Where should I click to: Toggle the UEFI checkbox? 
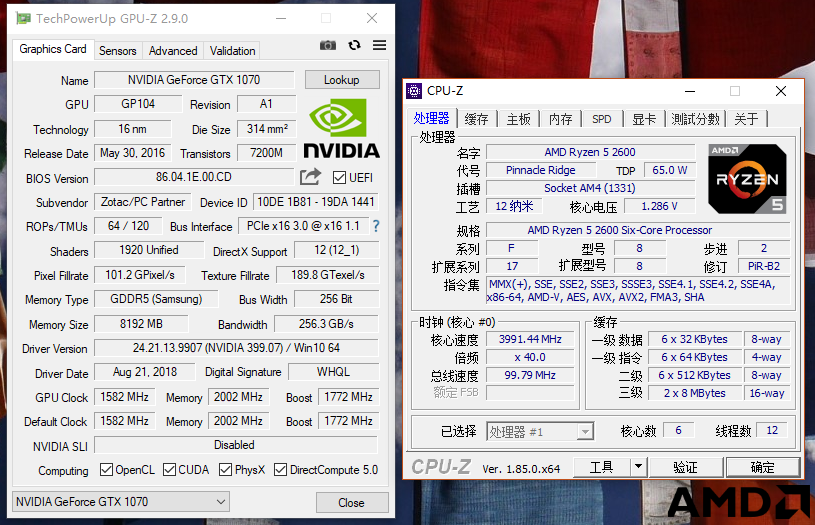pos(339,178)
